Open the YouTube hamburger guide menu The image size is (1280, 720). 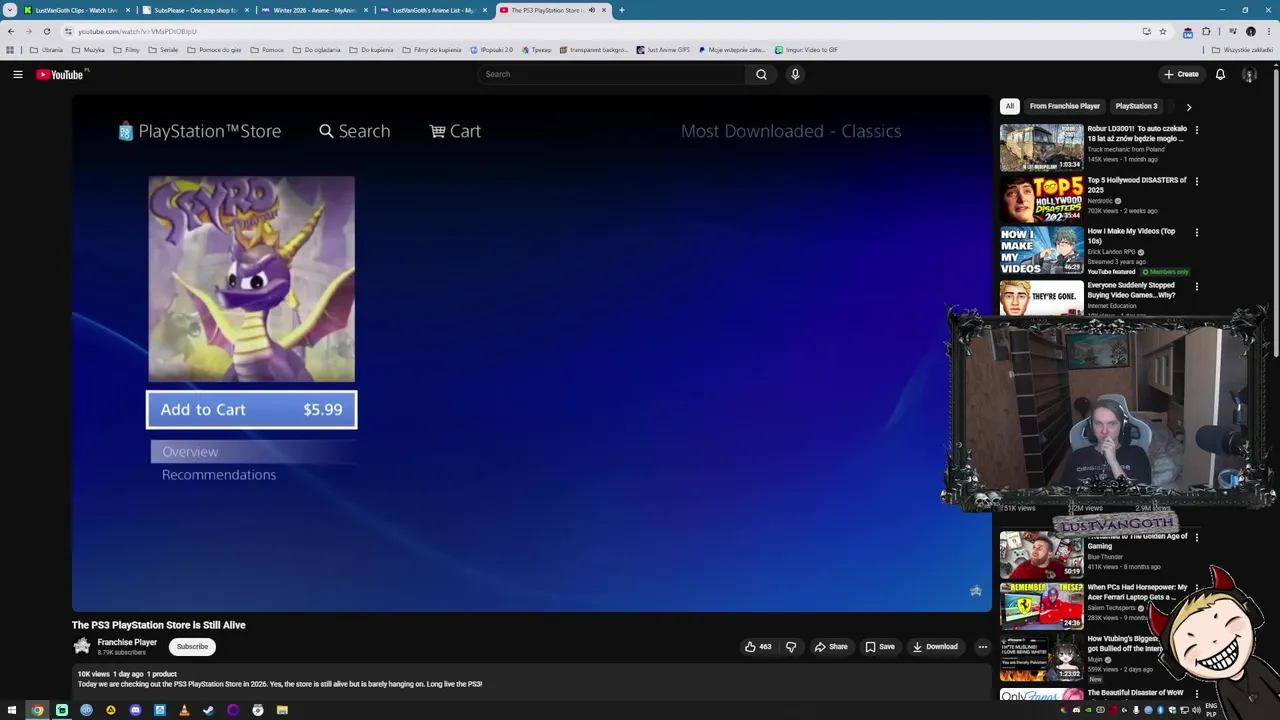click(18, 74)
